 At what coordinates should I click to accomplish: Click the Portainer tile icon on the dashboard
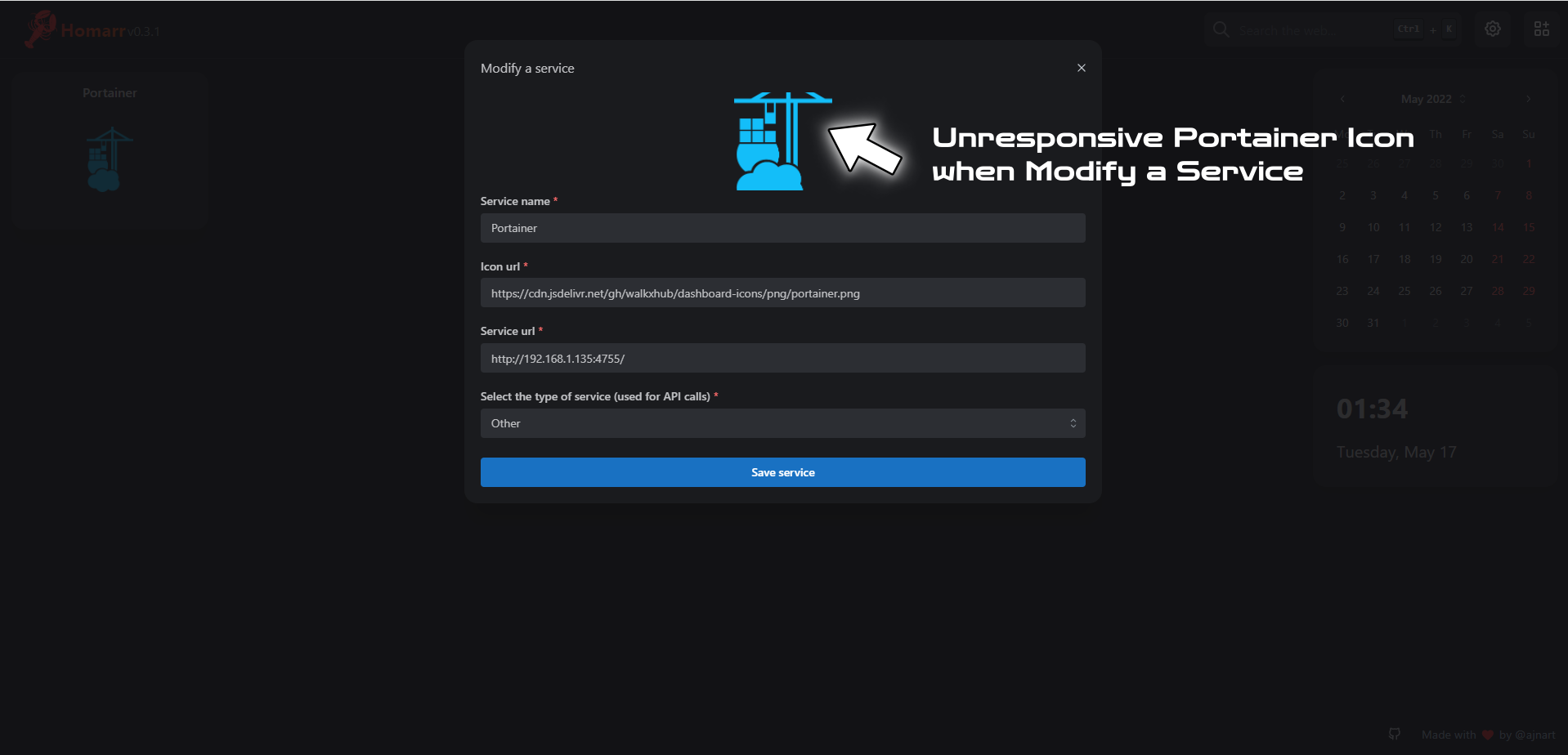(x=106, y=159)
